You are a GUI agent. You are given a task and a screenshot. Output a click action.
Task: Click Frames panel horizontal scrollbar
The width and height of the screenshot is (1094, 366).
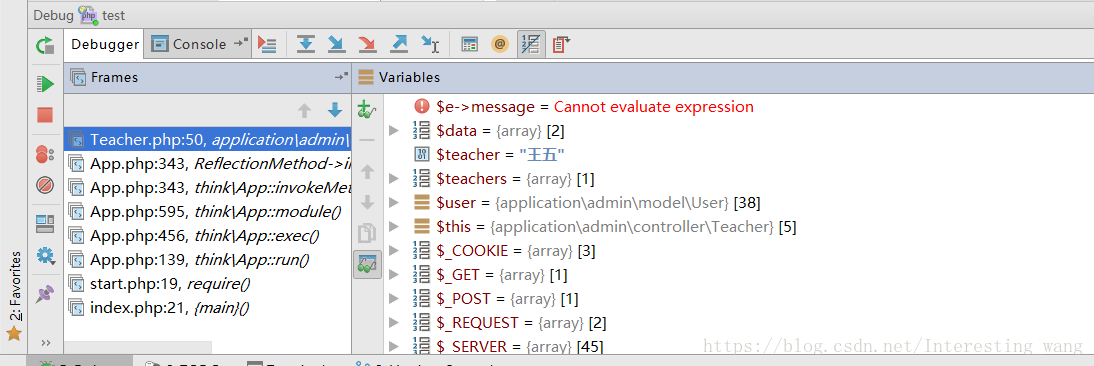137,346
